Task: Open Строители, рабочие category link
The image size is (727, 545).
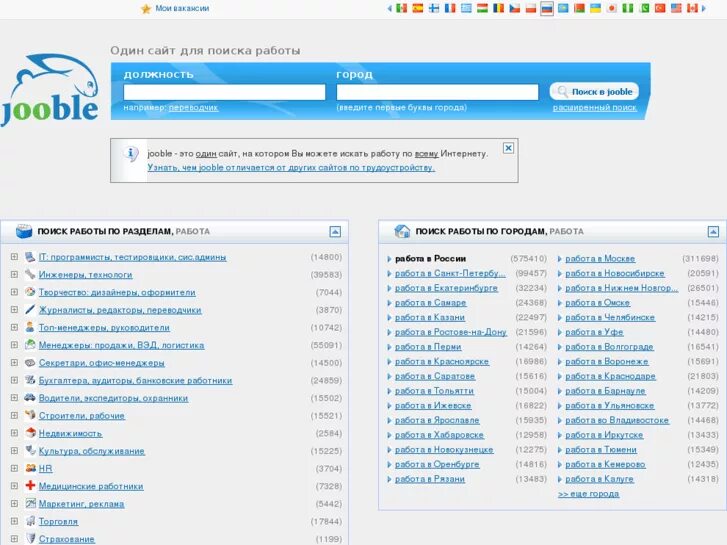Action: (82, 416)
